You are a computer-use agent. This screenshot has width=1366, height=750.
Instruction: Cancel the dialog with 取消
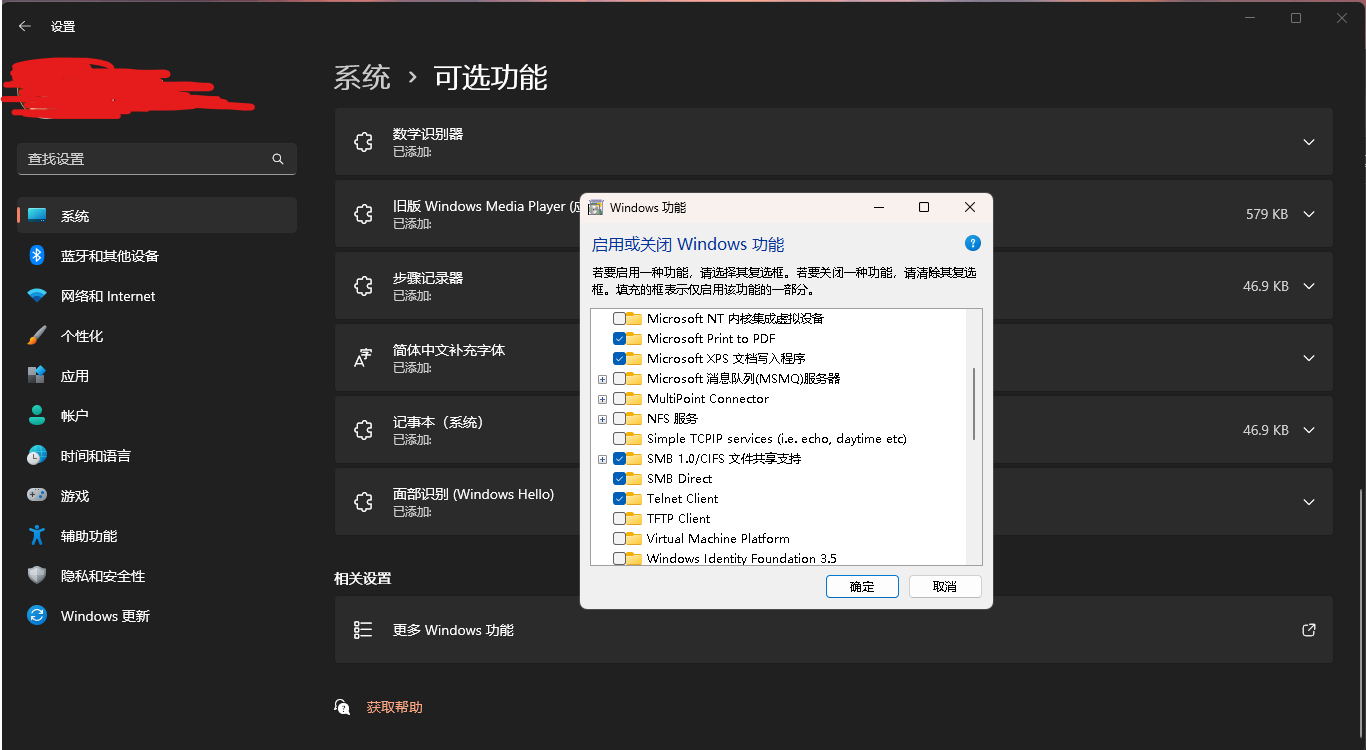tap(945, 587)
